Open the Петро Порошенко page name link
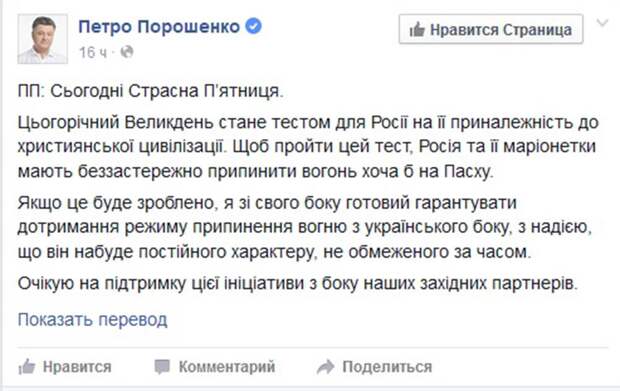The height and width of the screenshot is (391, 620). pyautogui.click(x=159, y=27)
